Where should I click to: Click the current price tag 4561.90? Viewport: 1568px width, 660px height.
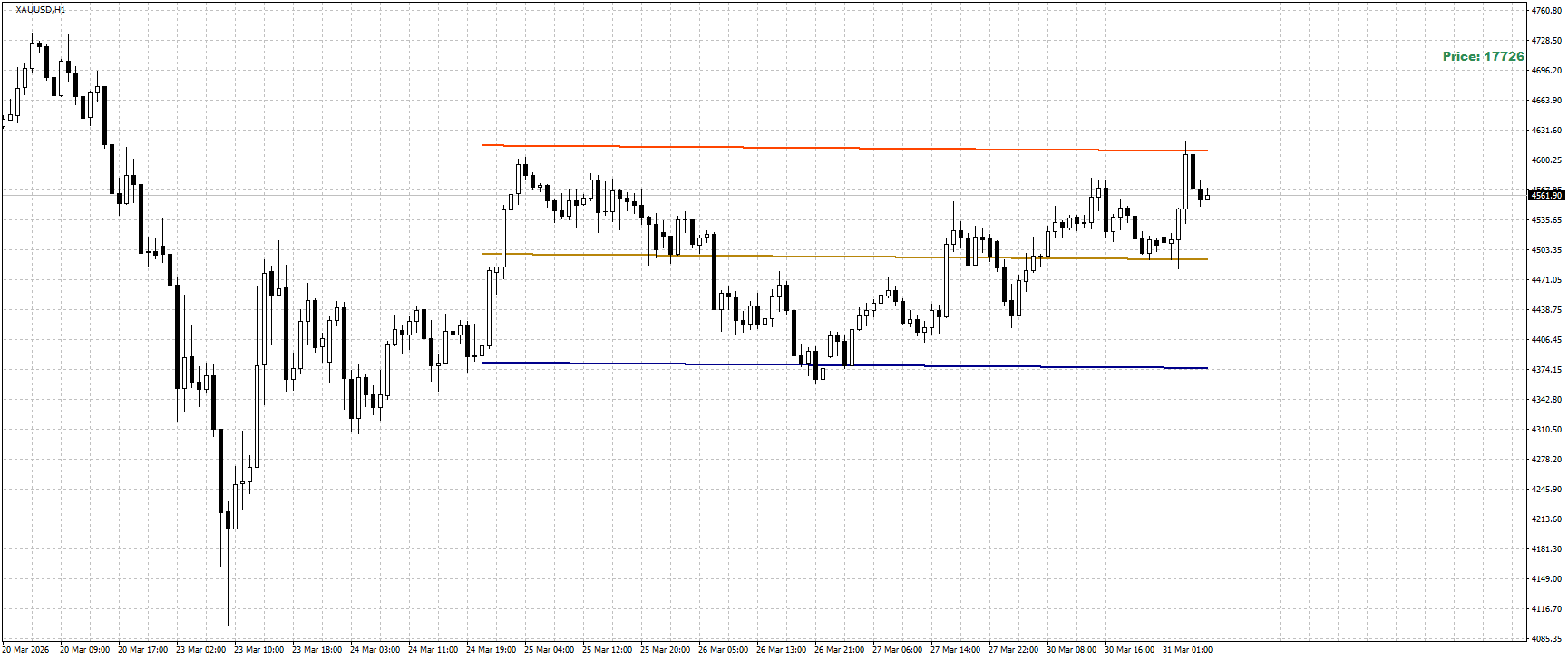1545,195
